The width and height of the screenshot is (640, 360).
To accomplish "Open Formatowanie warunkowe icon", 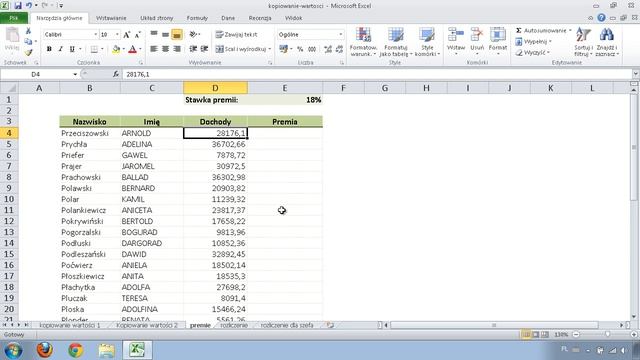I will (363, 36).
